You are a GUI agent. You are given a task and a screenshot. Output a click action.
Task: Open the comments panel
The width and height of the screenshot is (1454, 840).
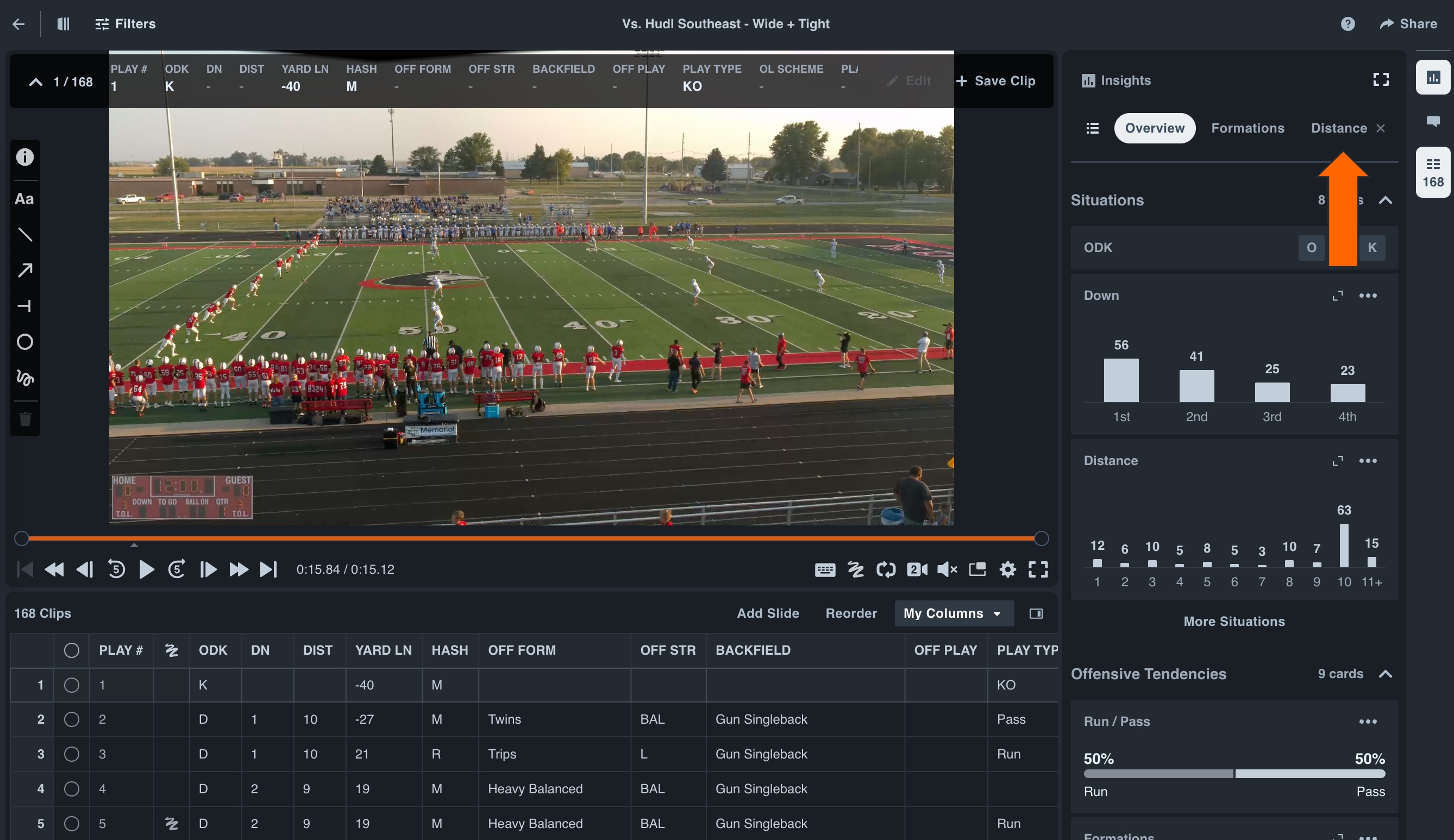(1434, 122)
